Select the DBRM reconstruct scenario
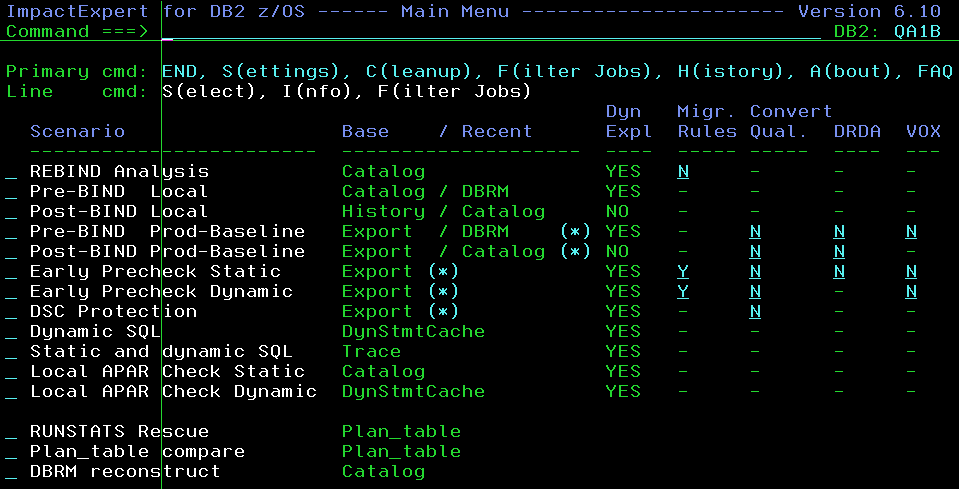Viewport: 959px width, 489px height. [11, 472]
